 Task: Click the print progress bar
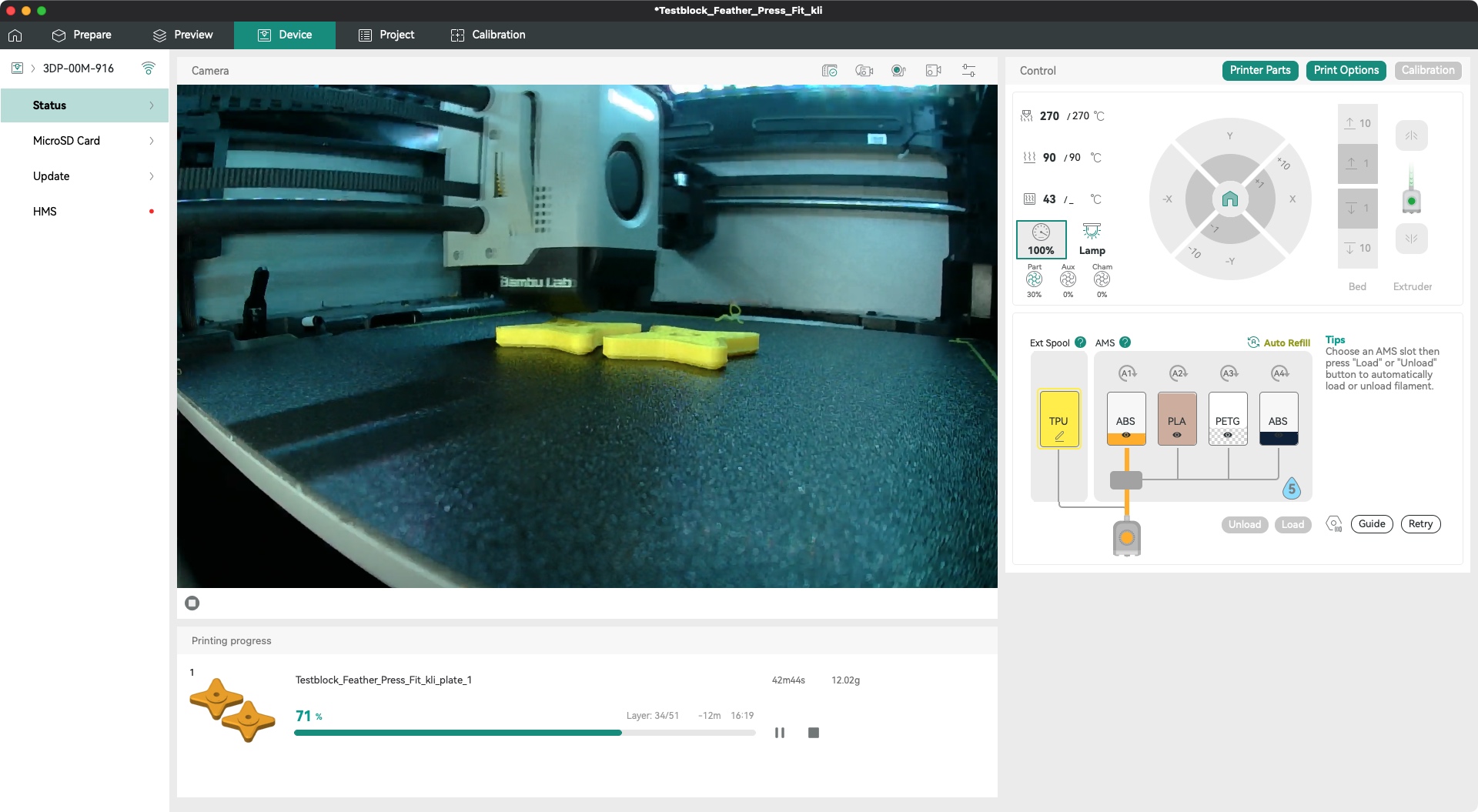pyautogui.click(x=525, y=733)
